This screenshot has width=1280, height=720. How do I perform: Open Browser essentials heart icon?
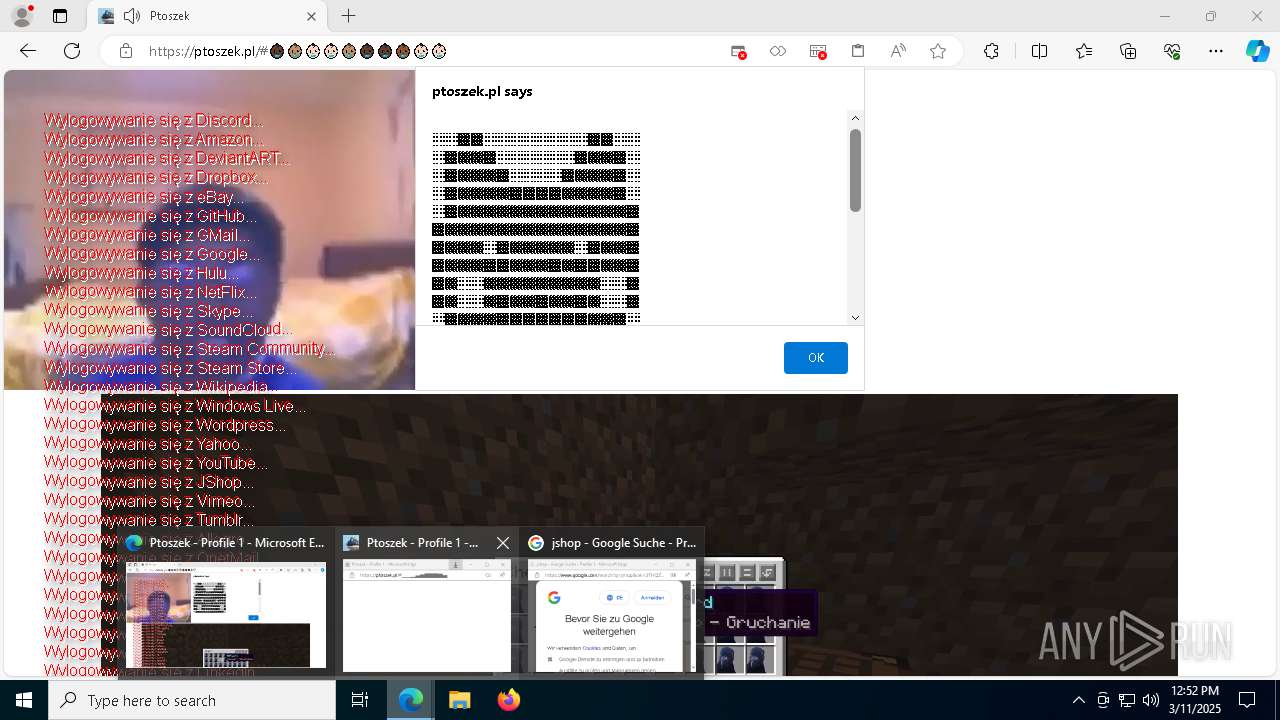point(1172,51)
